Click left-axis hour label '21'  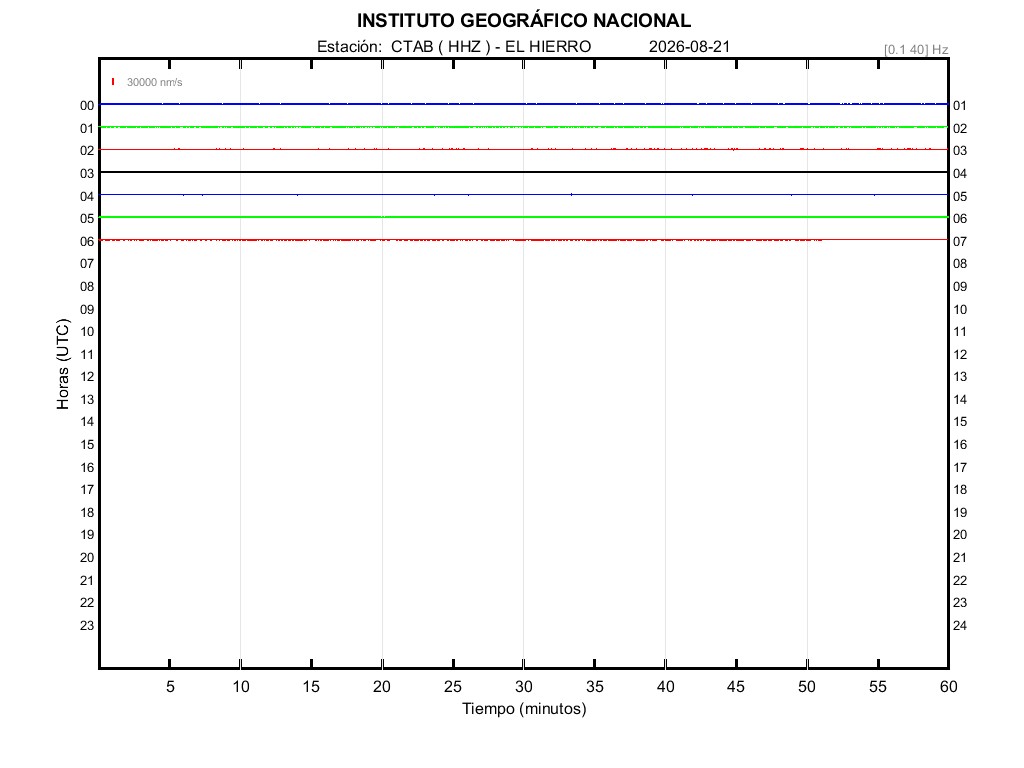click(x=87, y=581)
